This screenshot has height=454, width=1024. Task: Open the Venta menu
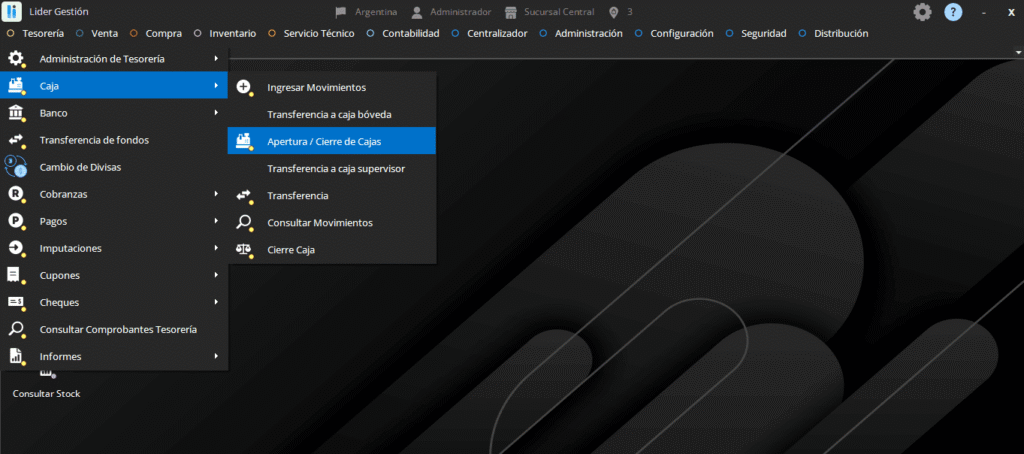[x=104, y=33]
